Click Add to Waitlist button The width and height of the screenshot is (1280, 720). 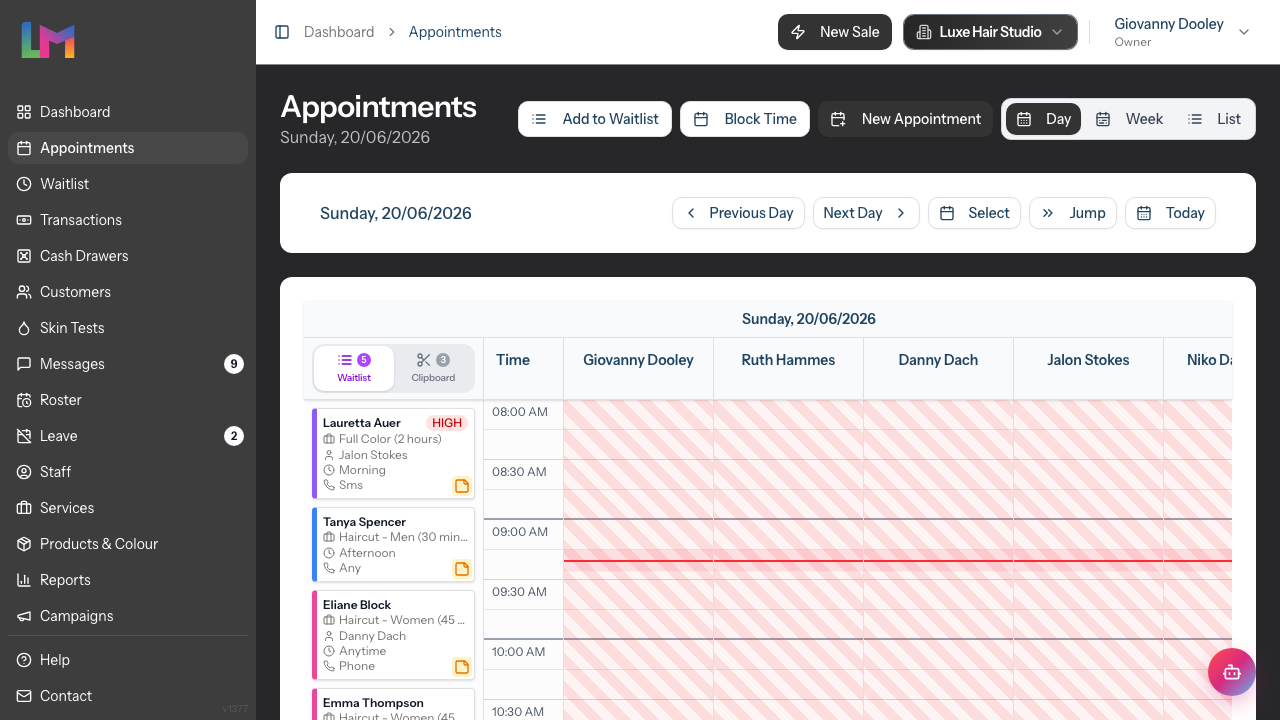point(595,119)
